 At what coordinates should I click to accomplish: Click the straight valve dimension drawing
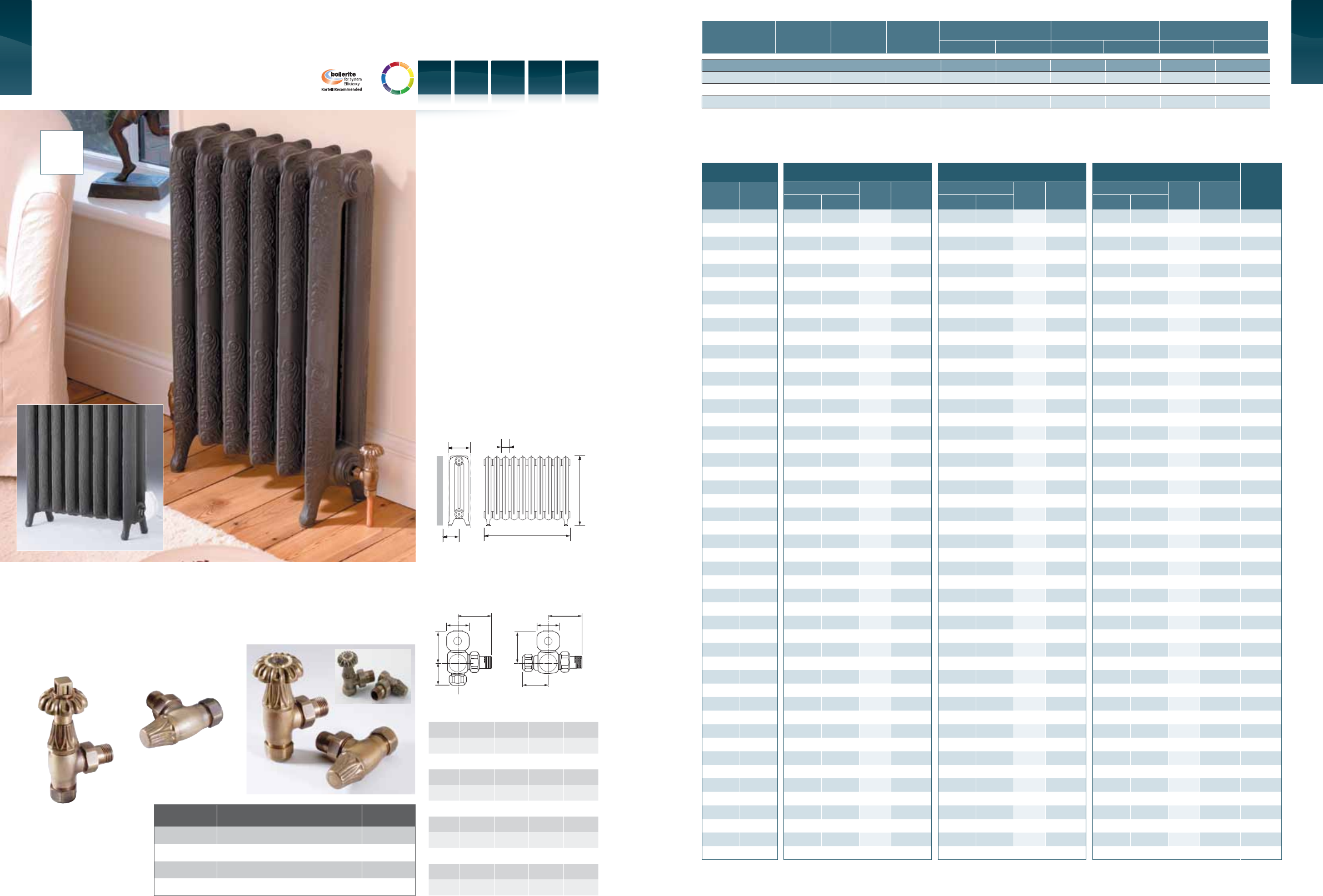click(550, 654)
